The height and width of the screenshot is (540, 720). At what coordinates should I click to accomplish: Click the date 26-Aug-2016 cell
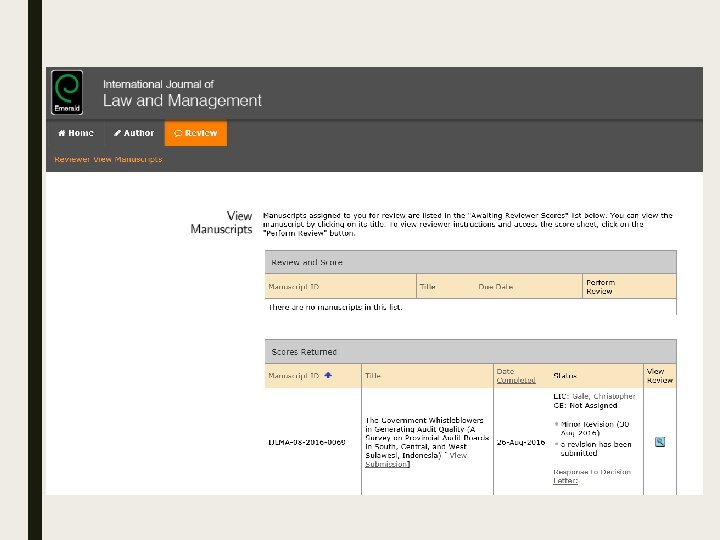click(x=521, y=442)
